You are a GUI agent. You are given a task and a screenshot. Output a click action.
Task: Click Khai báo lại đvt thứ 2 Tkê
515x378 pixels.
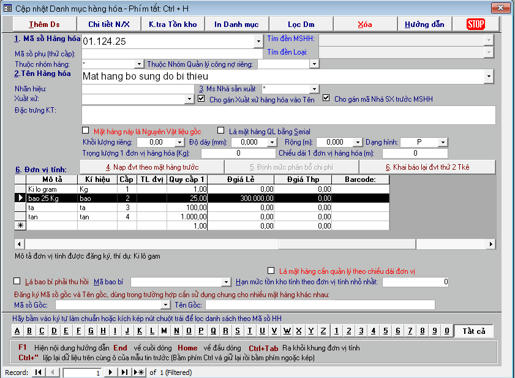[x=427, y=167]
